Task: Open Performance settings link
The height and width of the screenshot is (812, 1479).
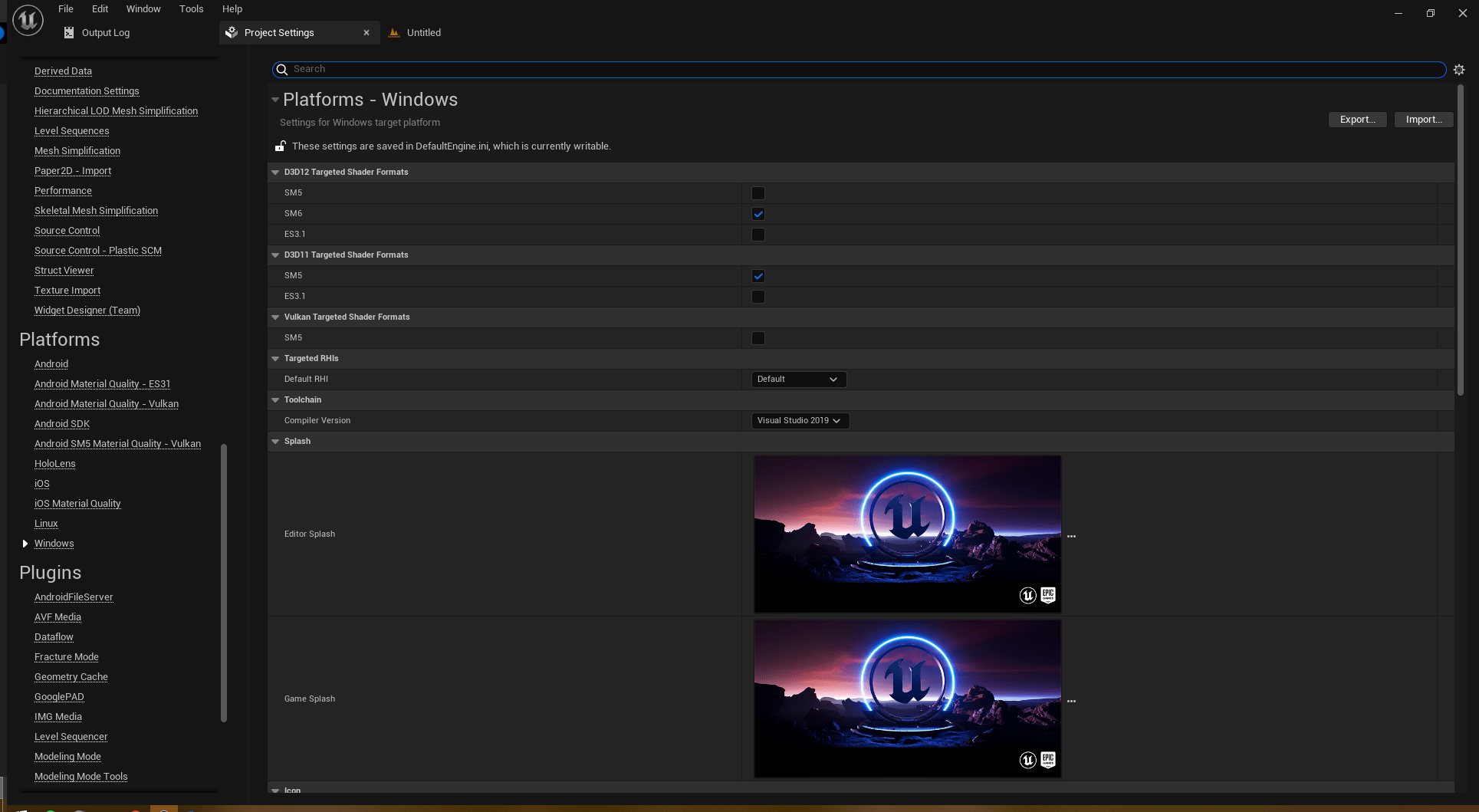Action: (x=63, y=191)
